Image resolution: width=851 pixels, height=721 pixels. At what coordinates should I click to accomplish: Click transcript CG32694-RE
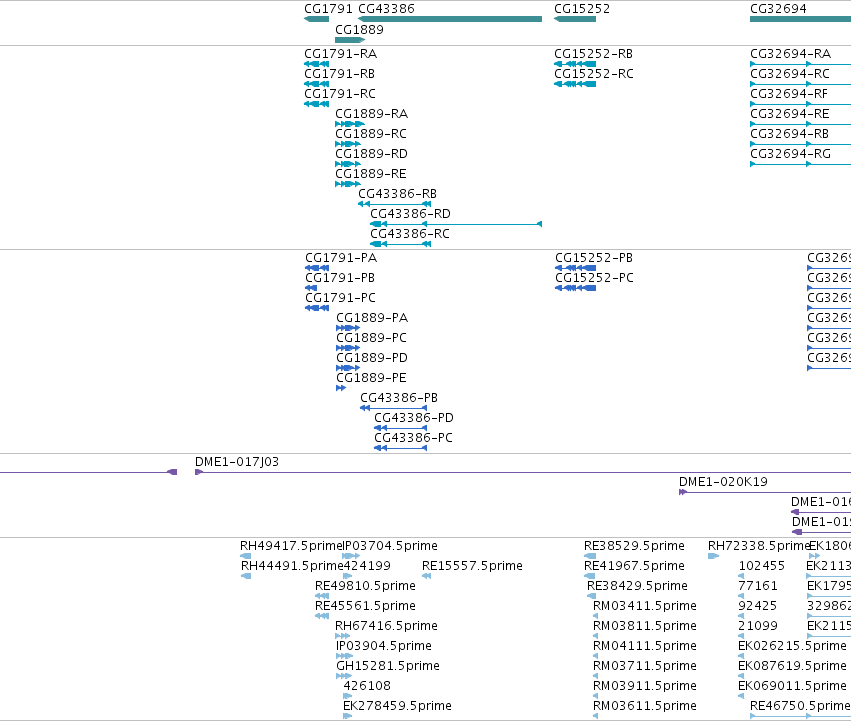click(790, 114)
